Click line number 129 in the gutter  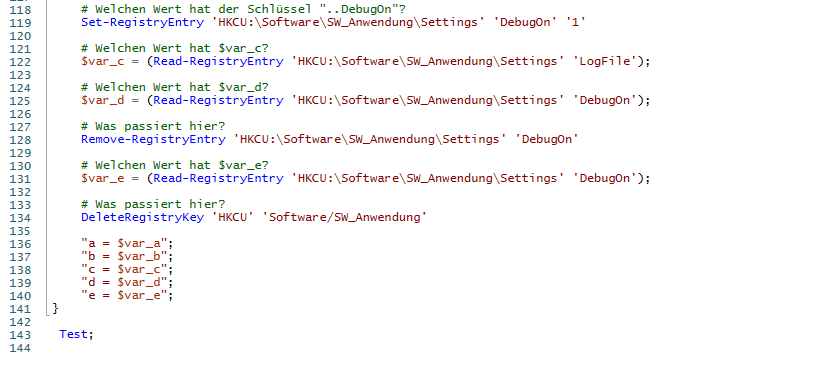(21, 152)
